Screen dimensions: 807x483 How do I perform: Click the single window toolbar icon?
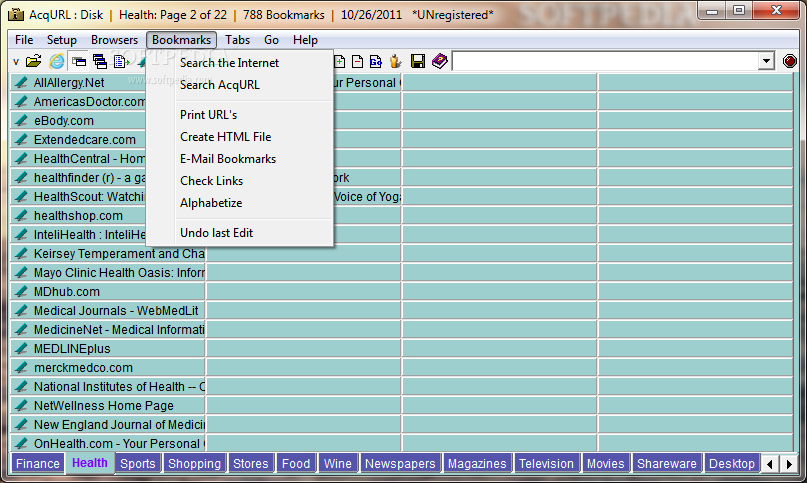(79, 62)
